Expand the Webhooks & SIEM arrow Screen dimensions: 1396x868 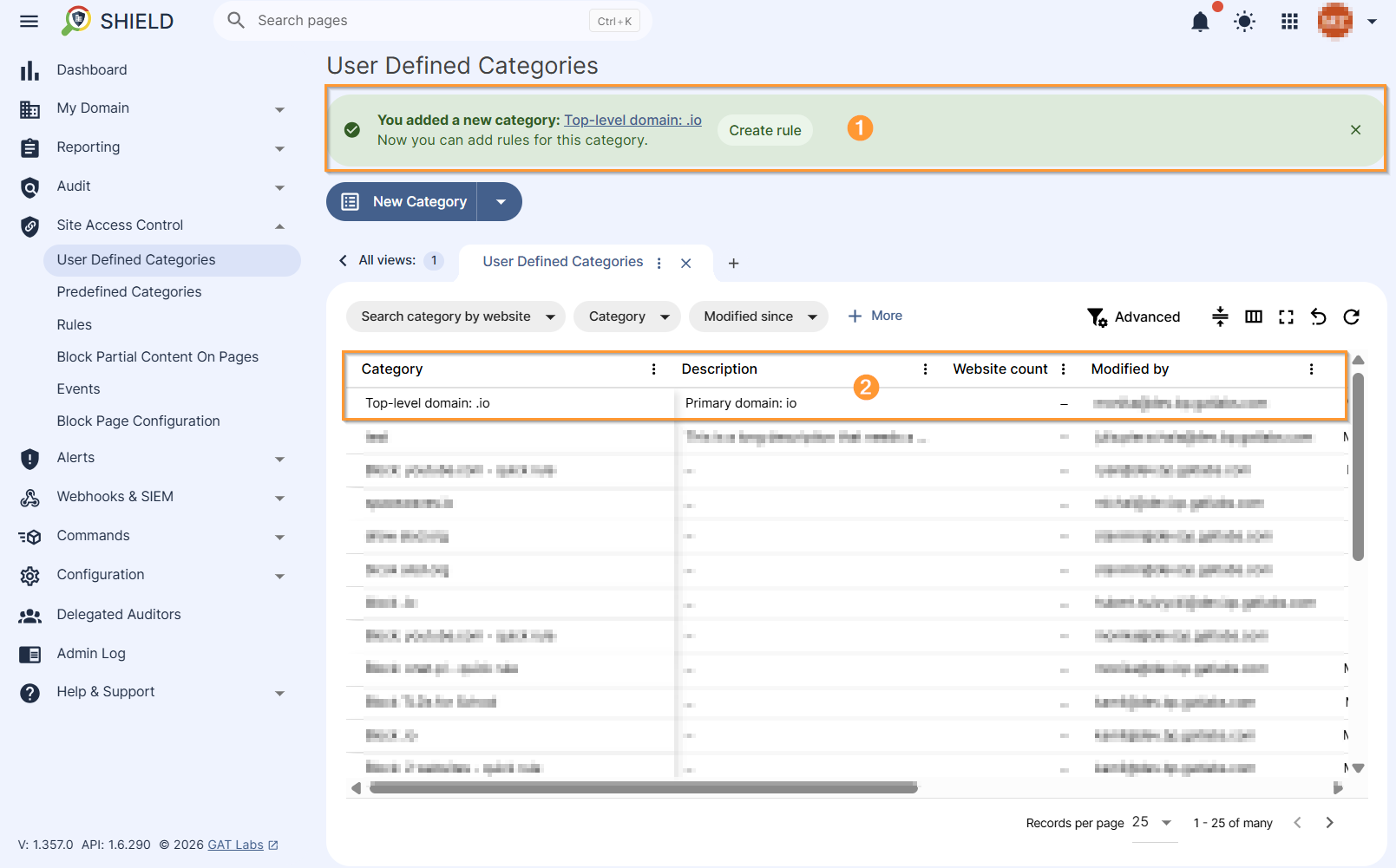pos(279,498)
